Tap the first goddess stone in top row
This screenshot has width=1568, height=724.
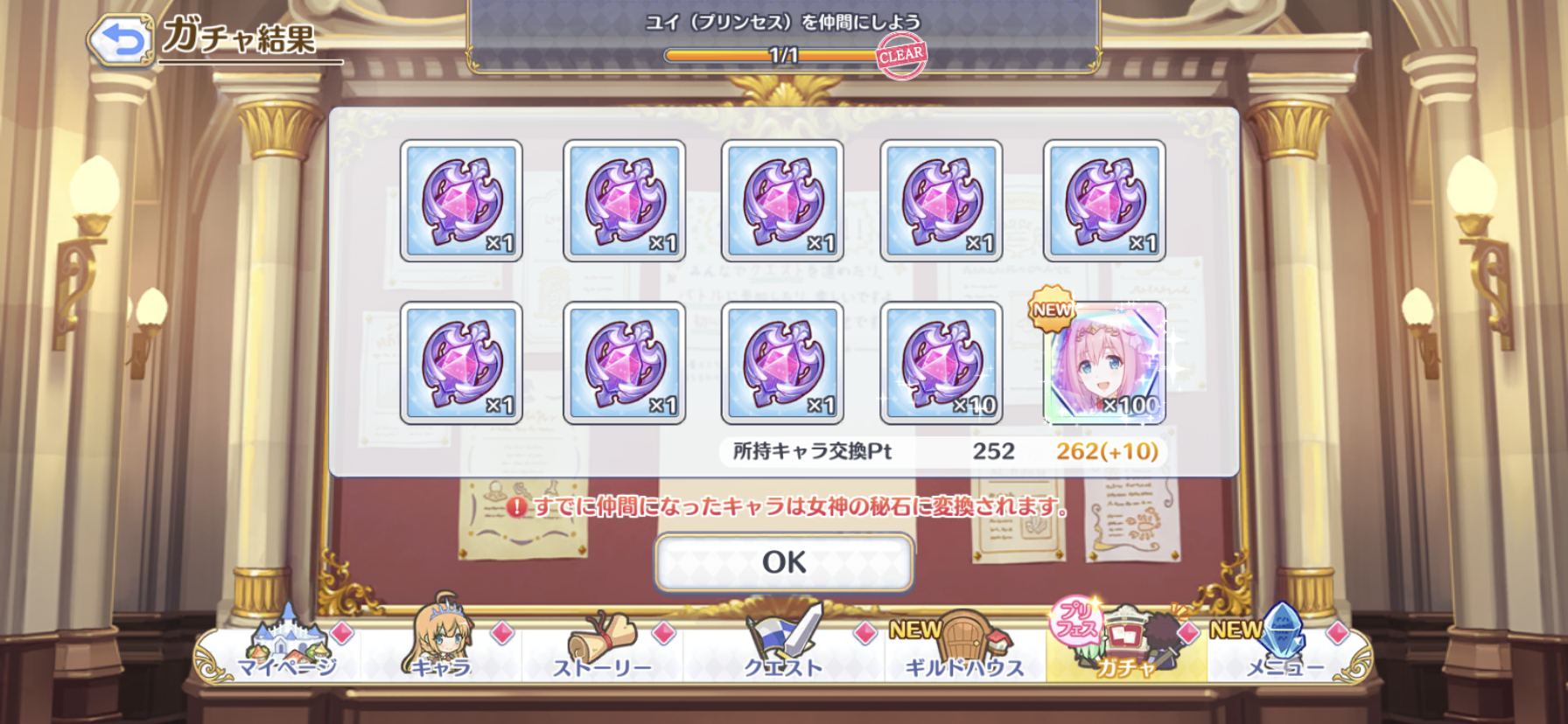(x=461, y=200)
